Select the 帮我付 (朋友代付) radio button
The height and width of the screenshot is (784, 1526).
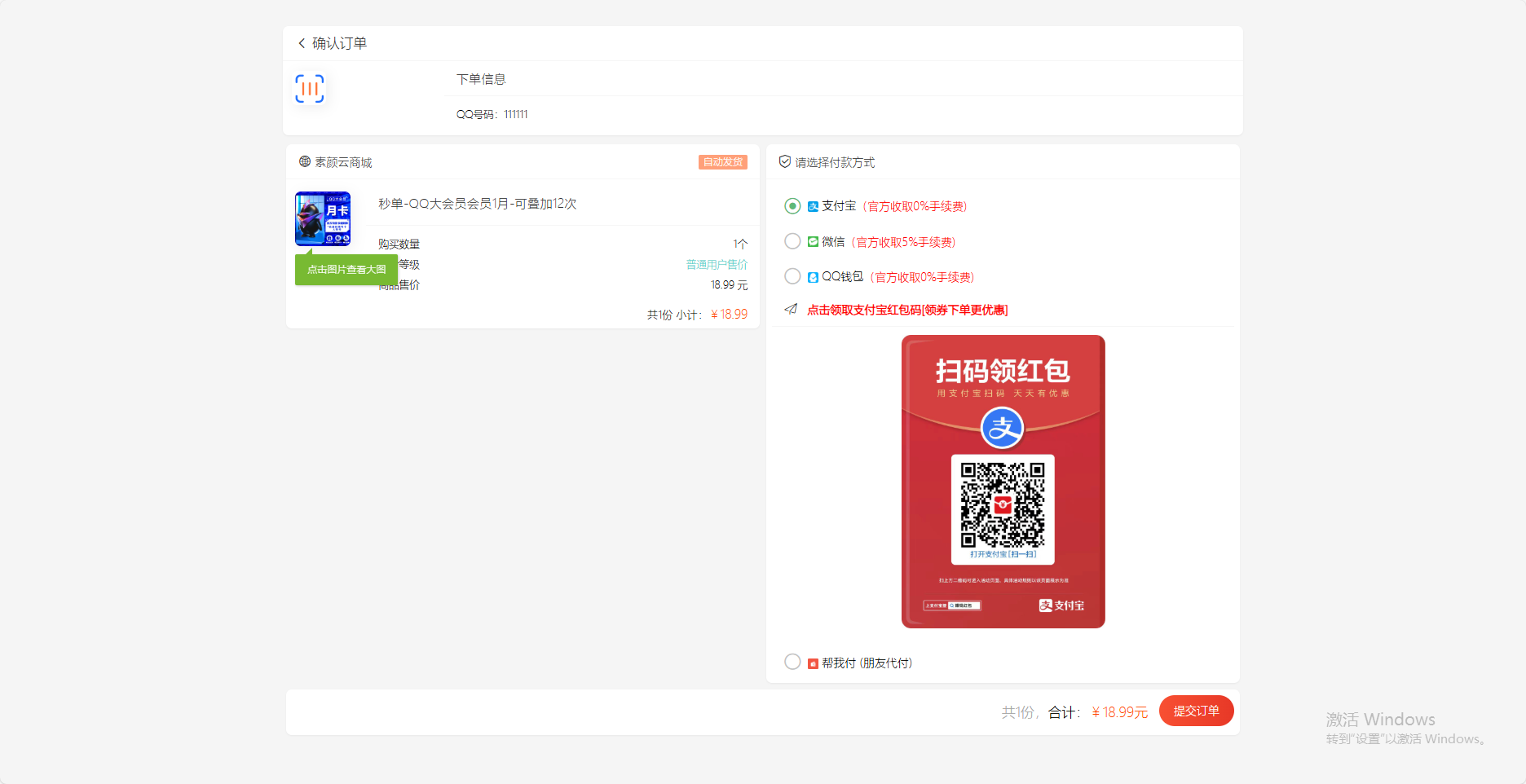point(792,662)
